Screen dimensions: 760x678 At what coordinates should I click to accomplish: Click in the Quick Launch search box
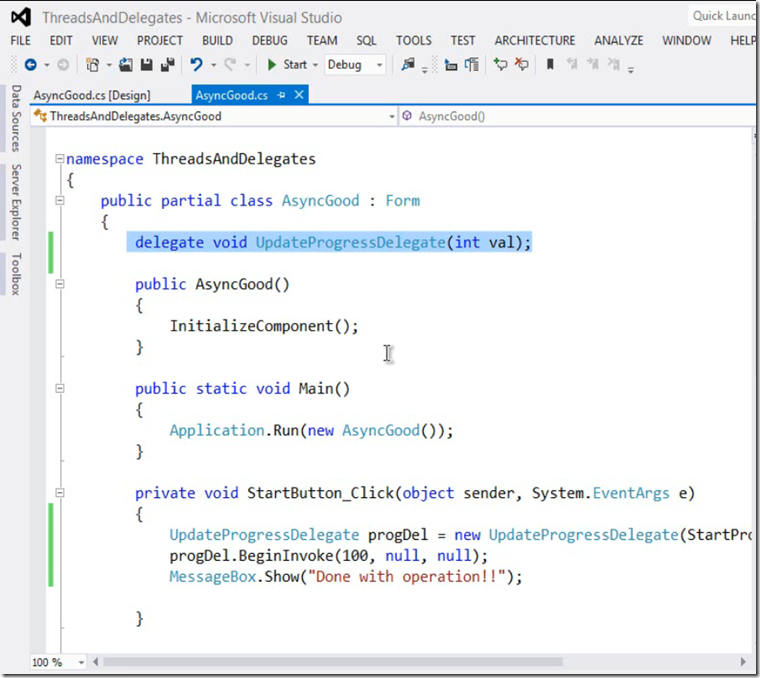tap(723, 16)
